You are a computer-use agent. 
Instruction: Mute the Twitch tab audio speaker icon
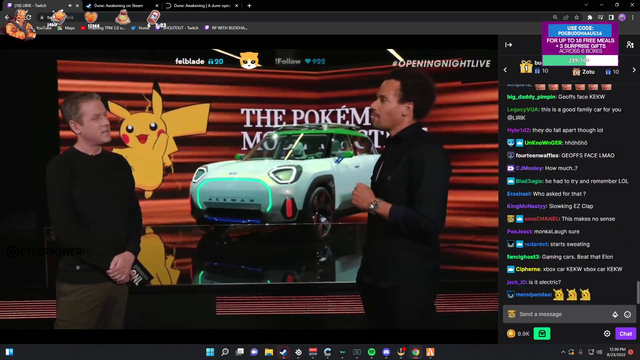pos(70,6)
